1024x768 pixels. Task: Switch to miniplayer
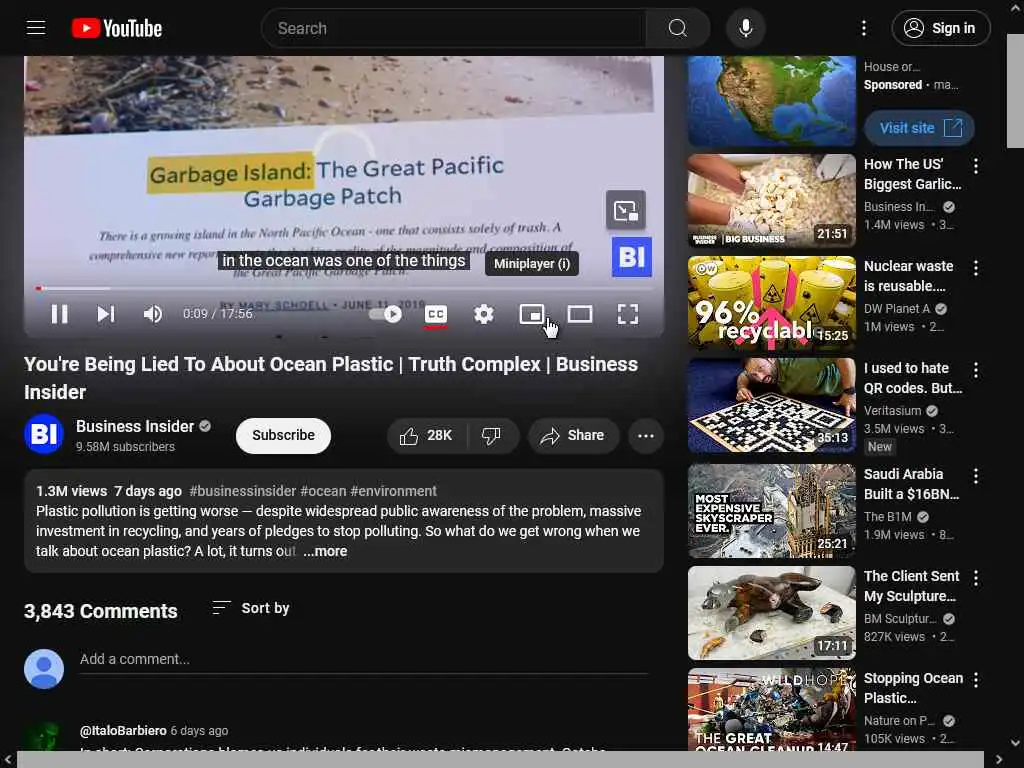532,314
